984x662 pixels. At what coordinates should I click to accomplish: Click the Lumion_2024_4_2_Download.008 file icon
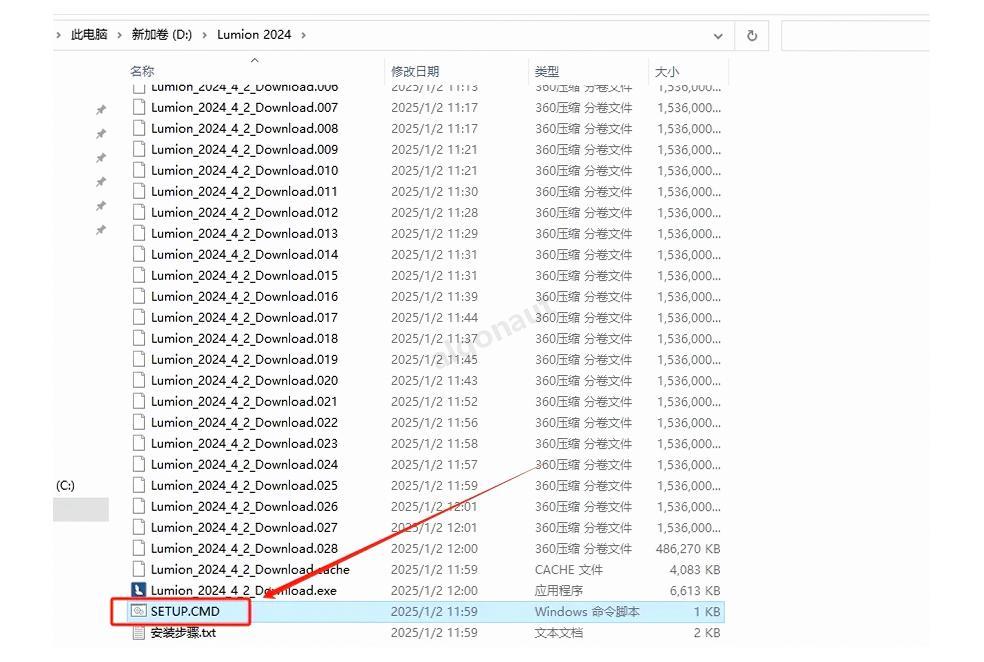pyautogui.click(x=139, y=128)
